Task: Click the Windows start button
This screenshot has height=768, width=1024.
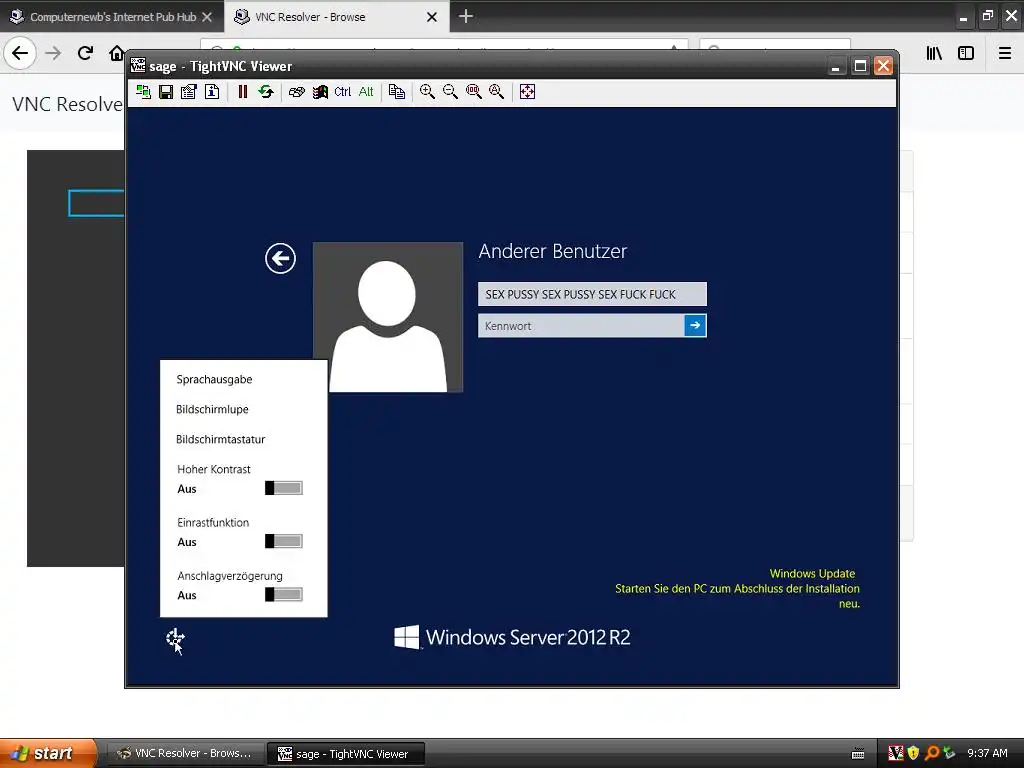Action: [47, 753]
